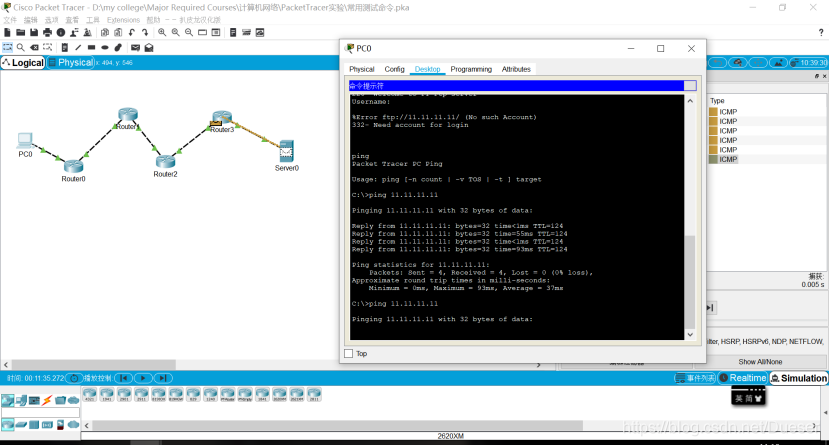Select Router2 in the topology
Image resolution: width=830 pixels, height=446 pixels.
[x=166, y=162]
